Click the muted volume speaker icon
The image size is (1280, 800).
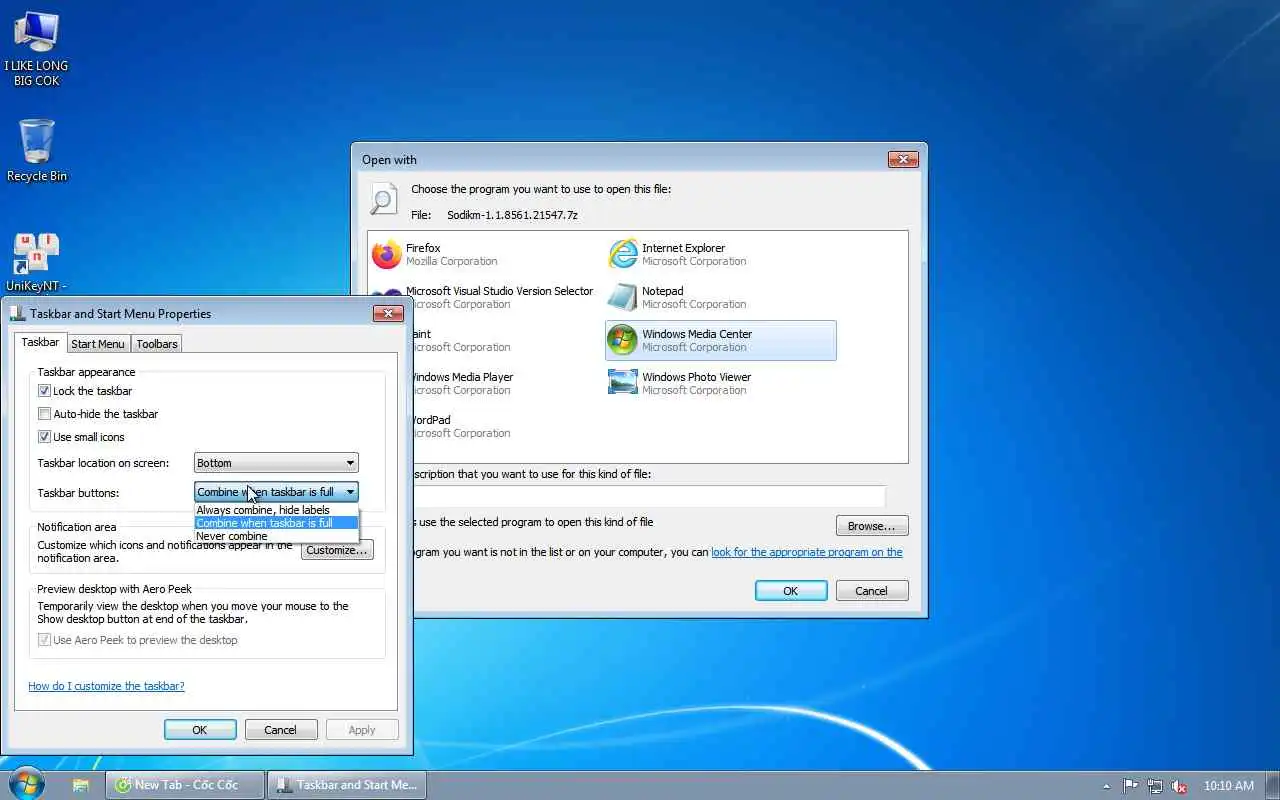pyautogui.click(x=1180, y=786)
